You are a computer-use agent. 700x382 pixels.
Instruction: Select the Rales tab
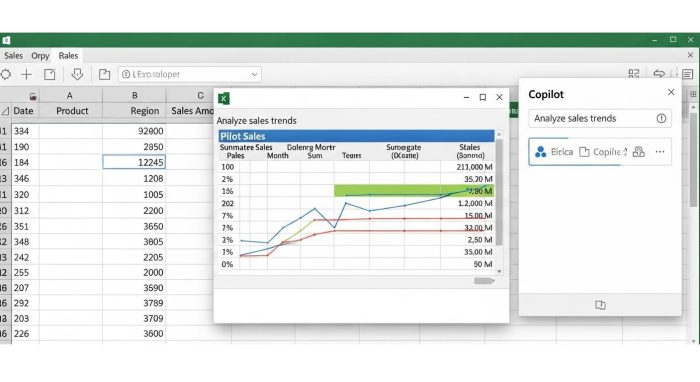point(68,56)
